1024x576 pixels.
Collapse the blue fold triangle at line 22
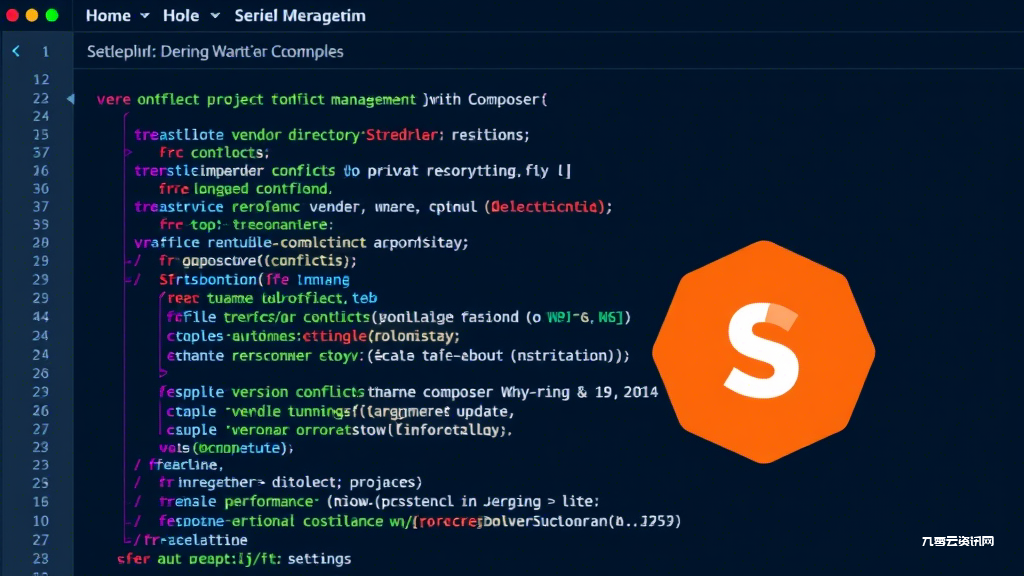pyautogui.click(x=71, y=99)
